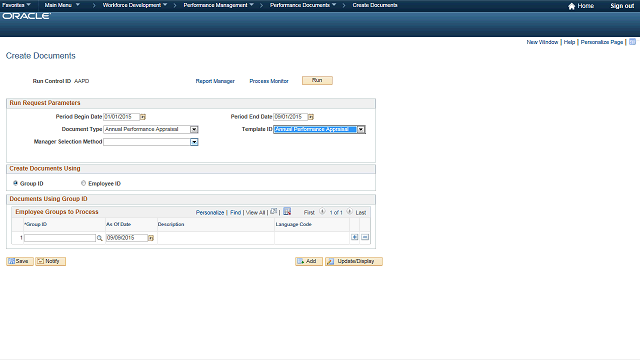The width and height of the screenshot is (640, 360).
Task: Open grid in new window icon
Action: coord(273,211)
